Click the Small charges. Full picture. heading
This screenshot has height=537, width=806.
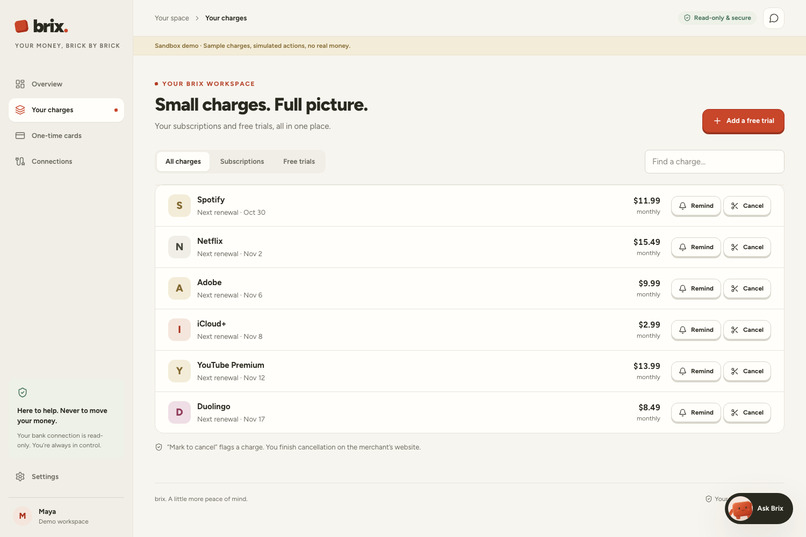click(261, 105)
